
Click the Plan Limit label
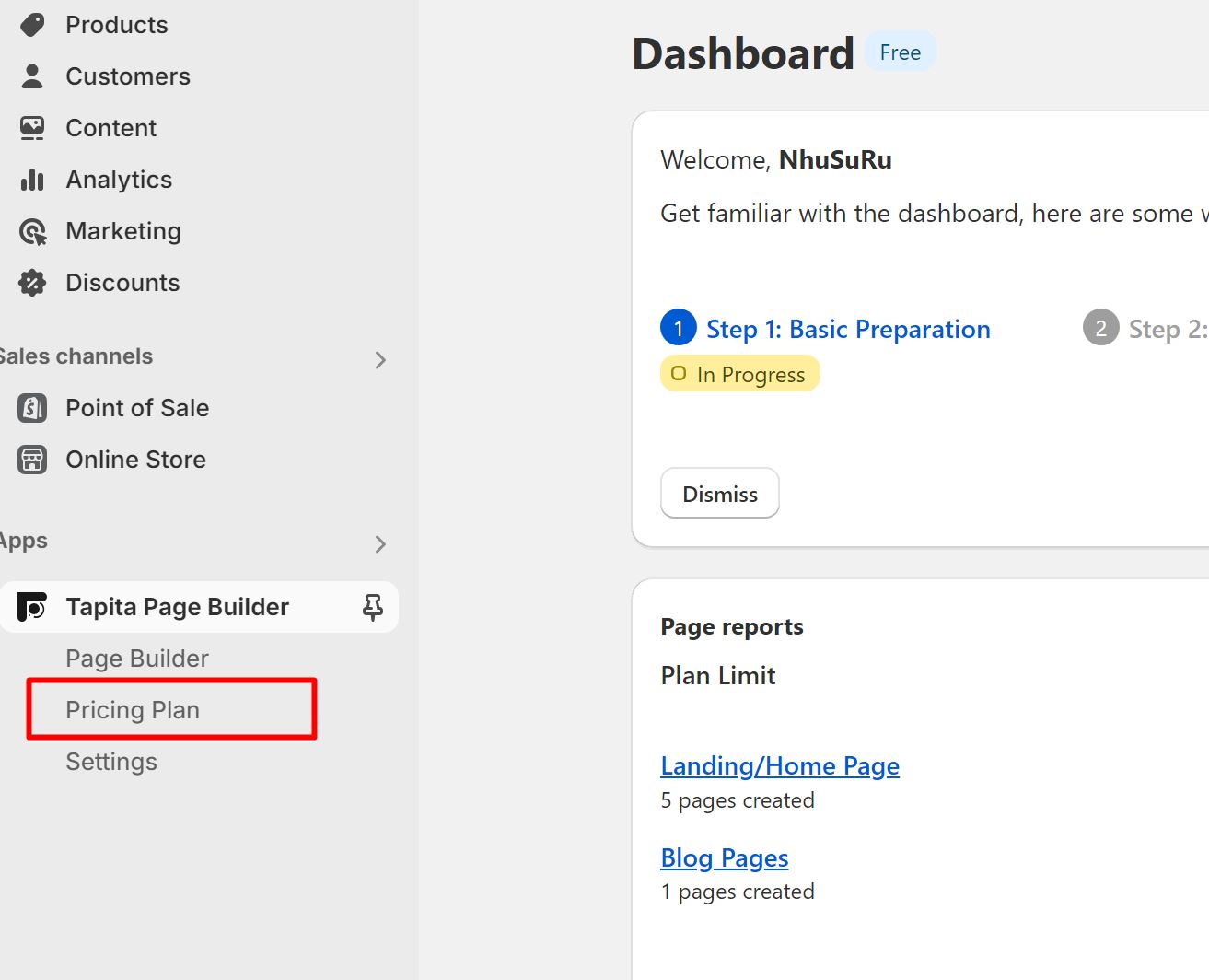click(x=718, y=676)
